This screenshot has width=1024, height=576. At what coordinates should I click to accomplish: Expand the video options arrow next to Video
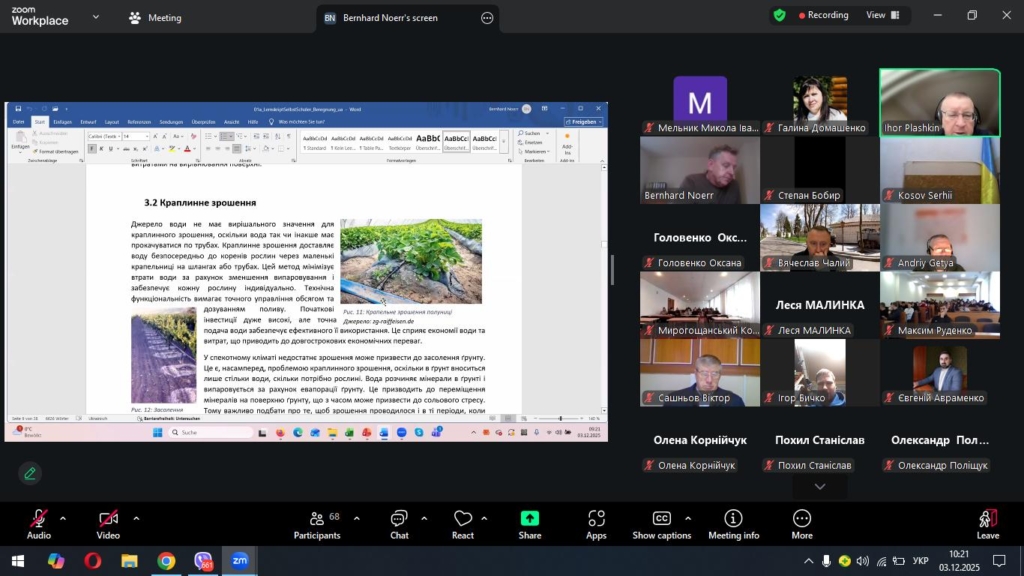tap(136, 518)
